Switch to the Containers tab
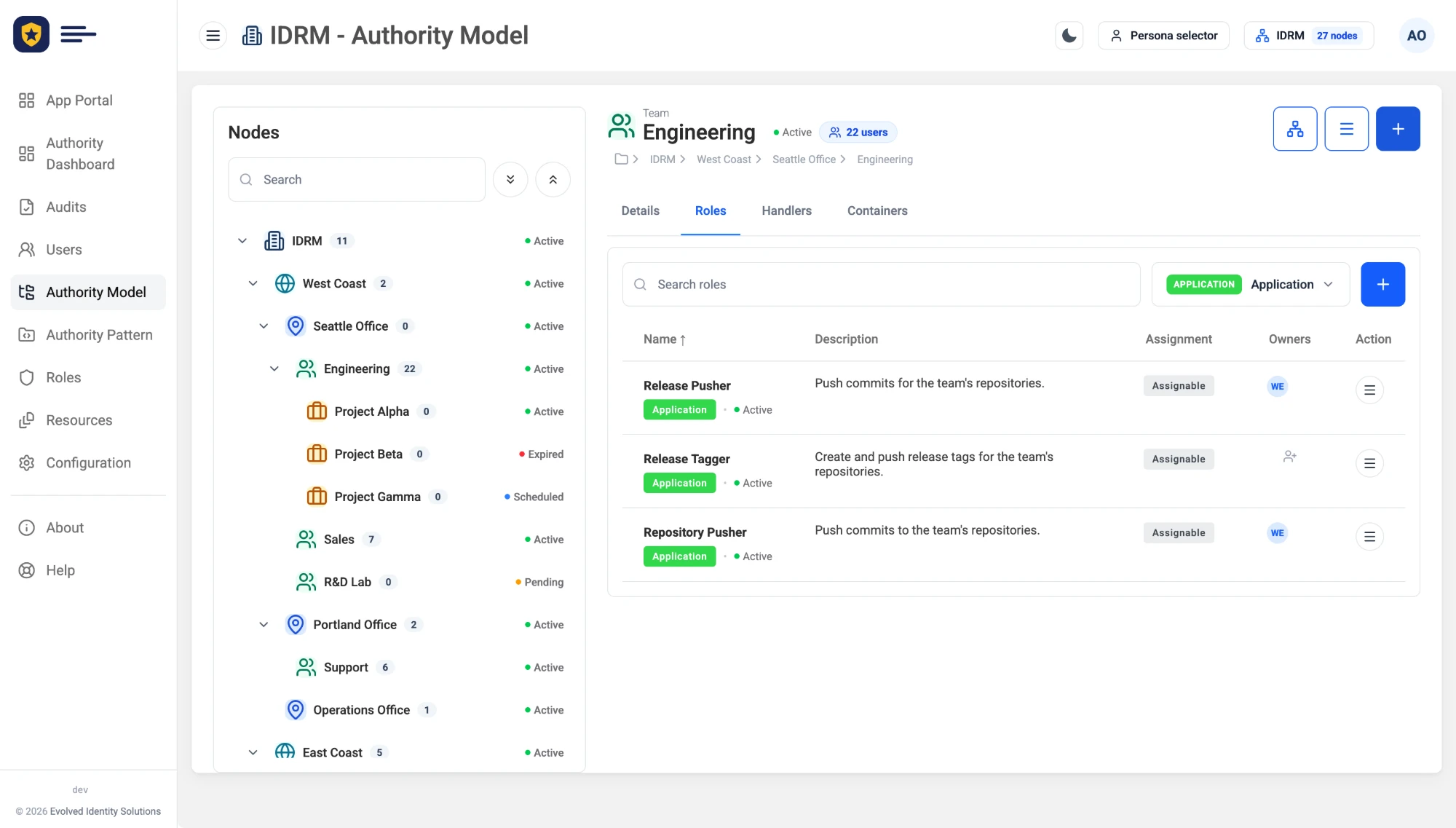The image size is (1456, 828). pos(877,210)
